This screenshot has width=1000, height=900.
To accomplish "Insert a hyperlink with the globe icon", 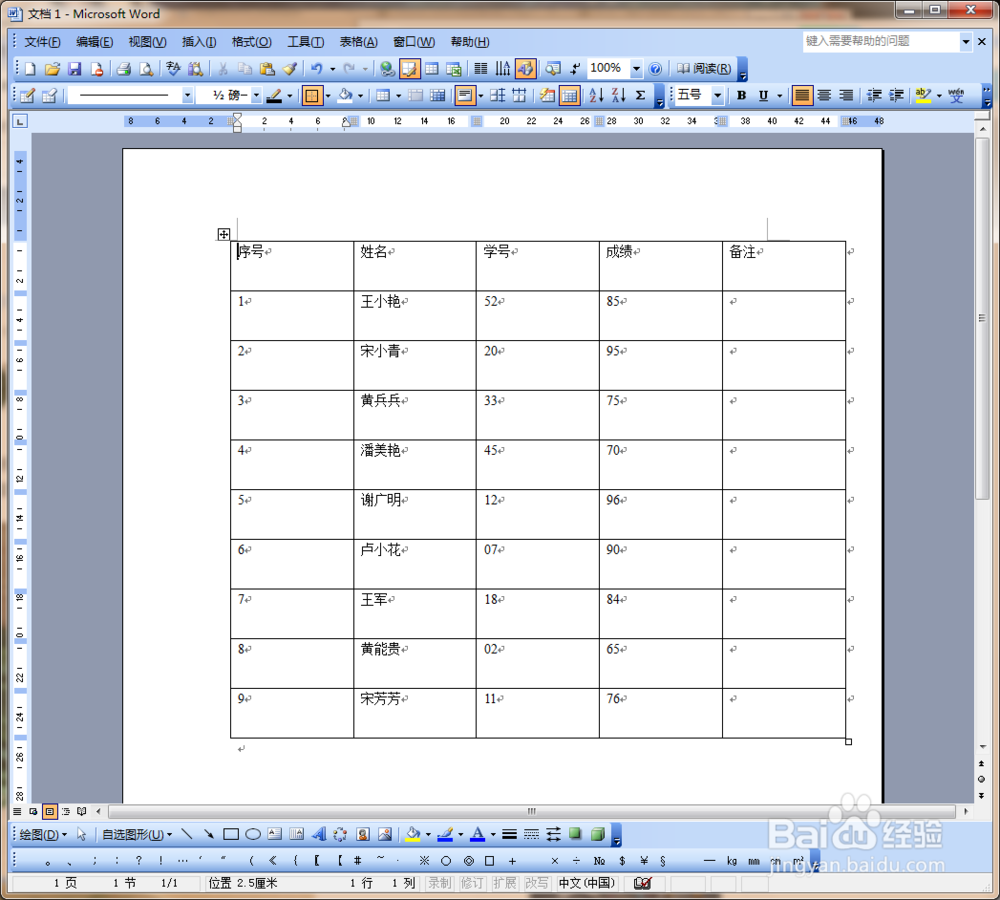I will 386,69.
